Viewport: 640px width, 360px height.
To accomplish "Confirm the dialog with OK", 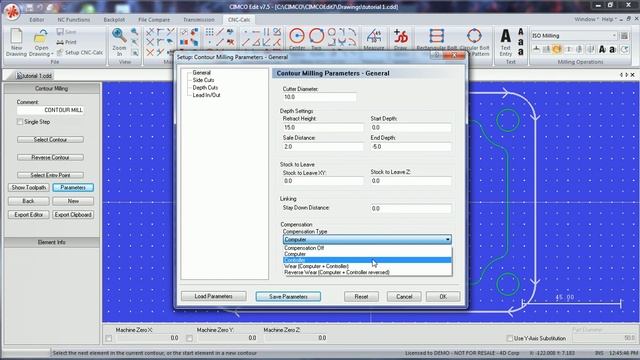I will (443, 297).
